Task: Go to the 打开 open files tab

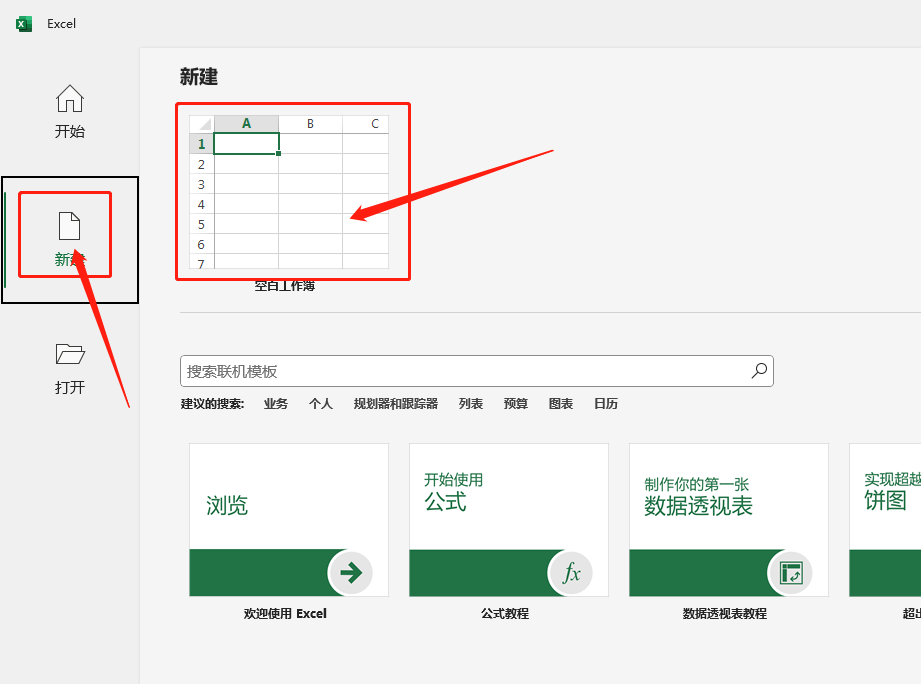Action: 70,368
